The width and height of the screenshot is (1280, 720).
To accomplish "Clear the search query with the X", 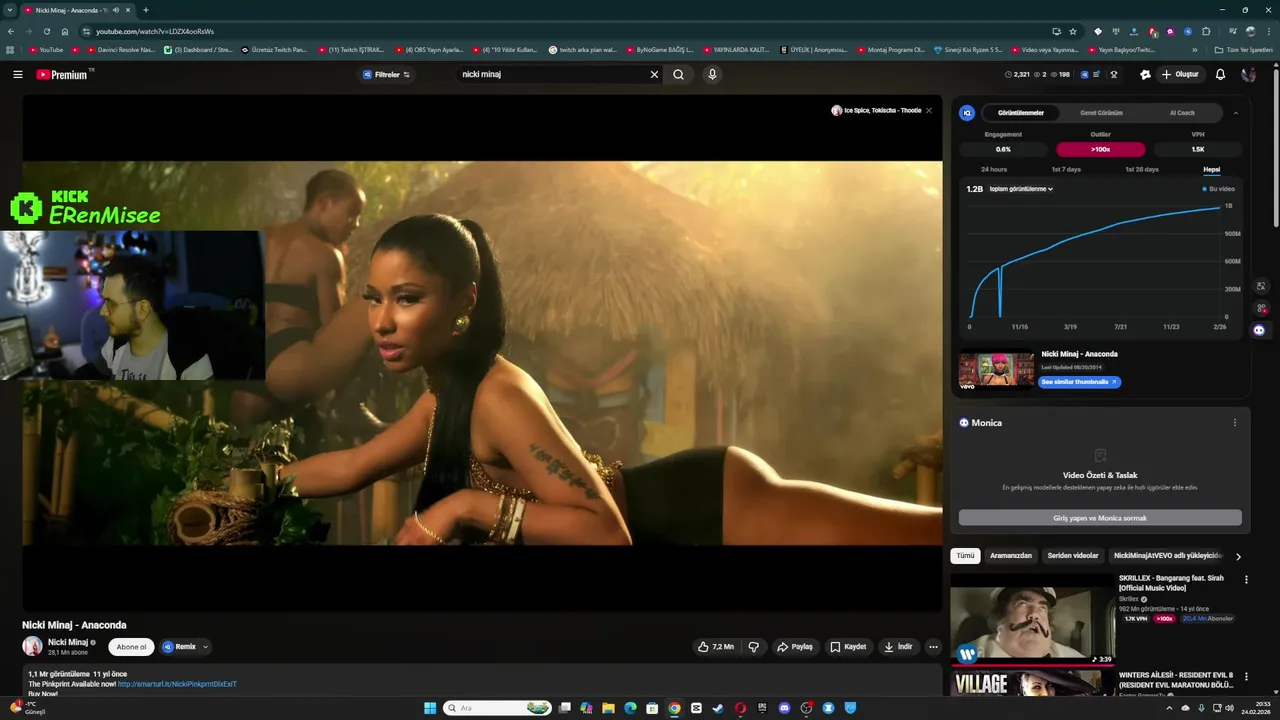I will point(655,74).
